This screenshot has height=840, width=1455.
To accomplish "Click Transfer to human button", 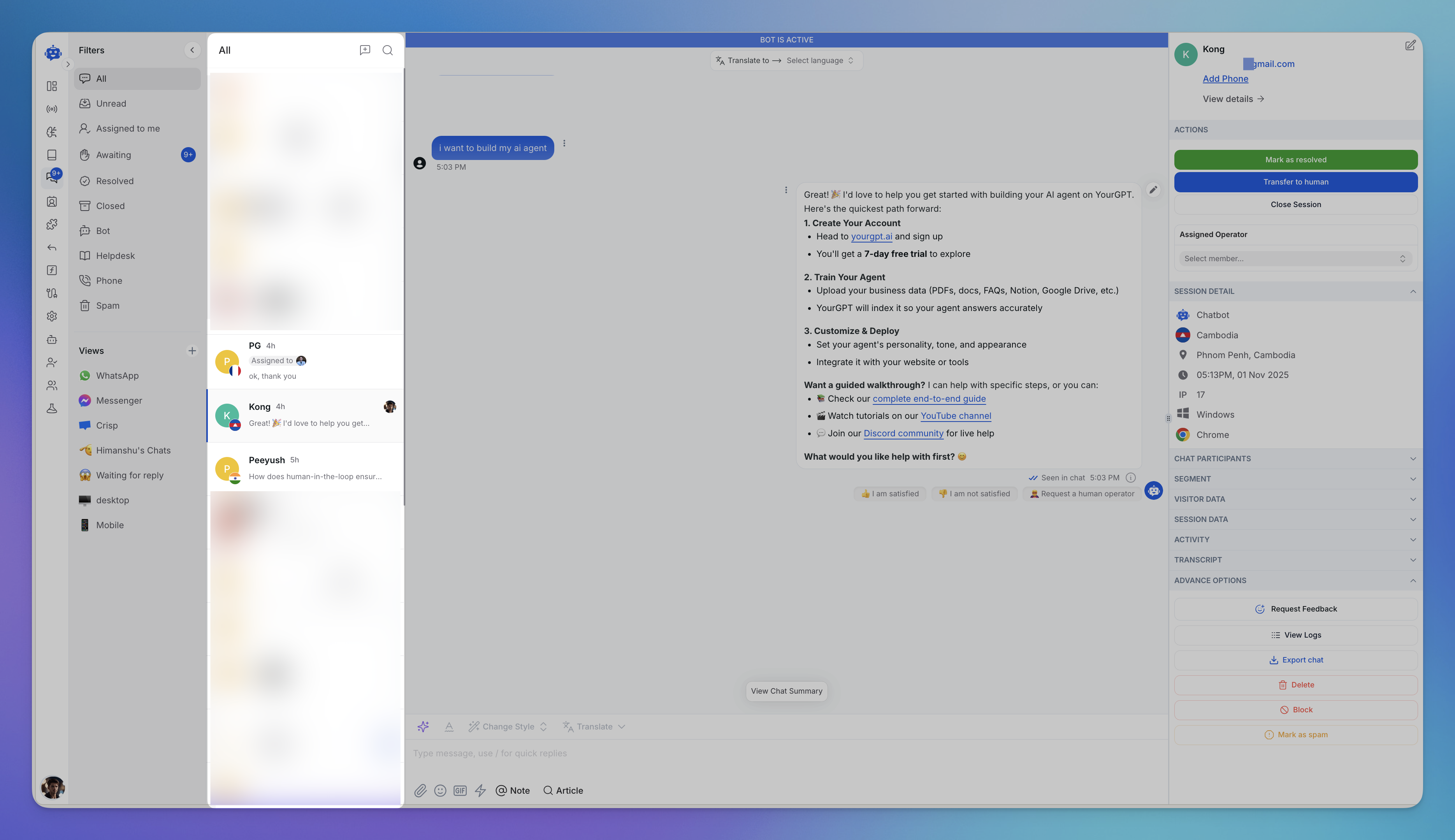I will pos(1296,182).
